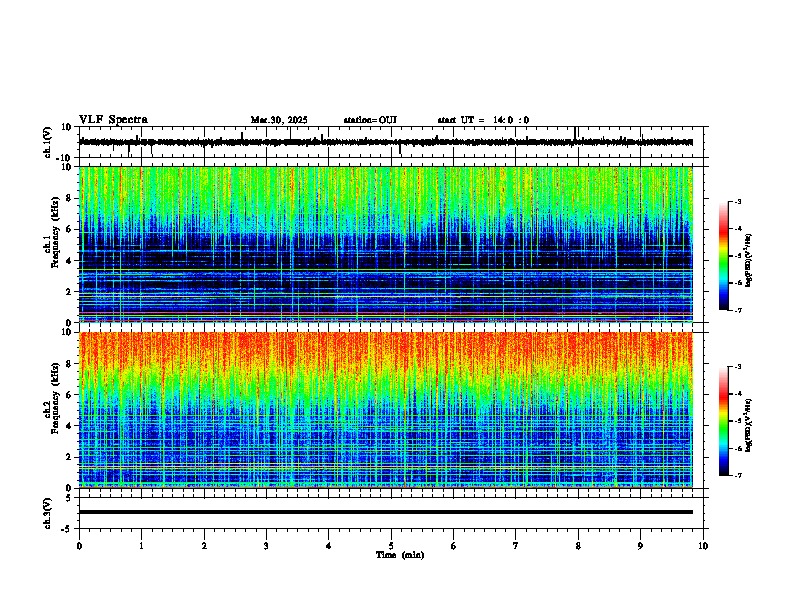Click the "2" kHz tick of ch.2 spectrogram
Image resolution: width=792 pixels, height=612 pixels.
(70, 457)
